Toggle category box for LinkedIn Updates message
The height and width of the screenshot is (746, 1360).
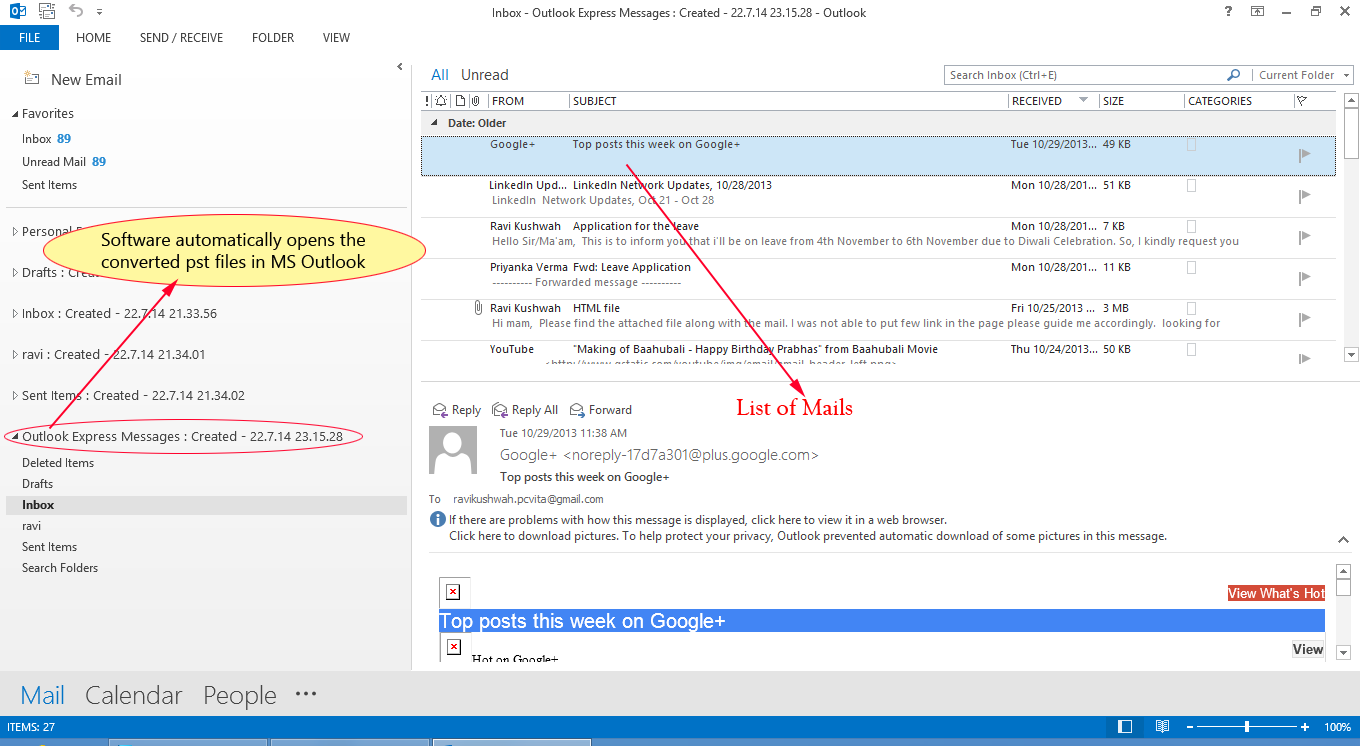pyautogui.click(x=1191, y=185)
